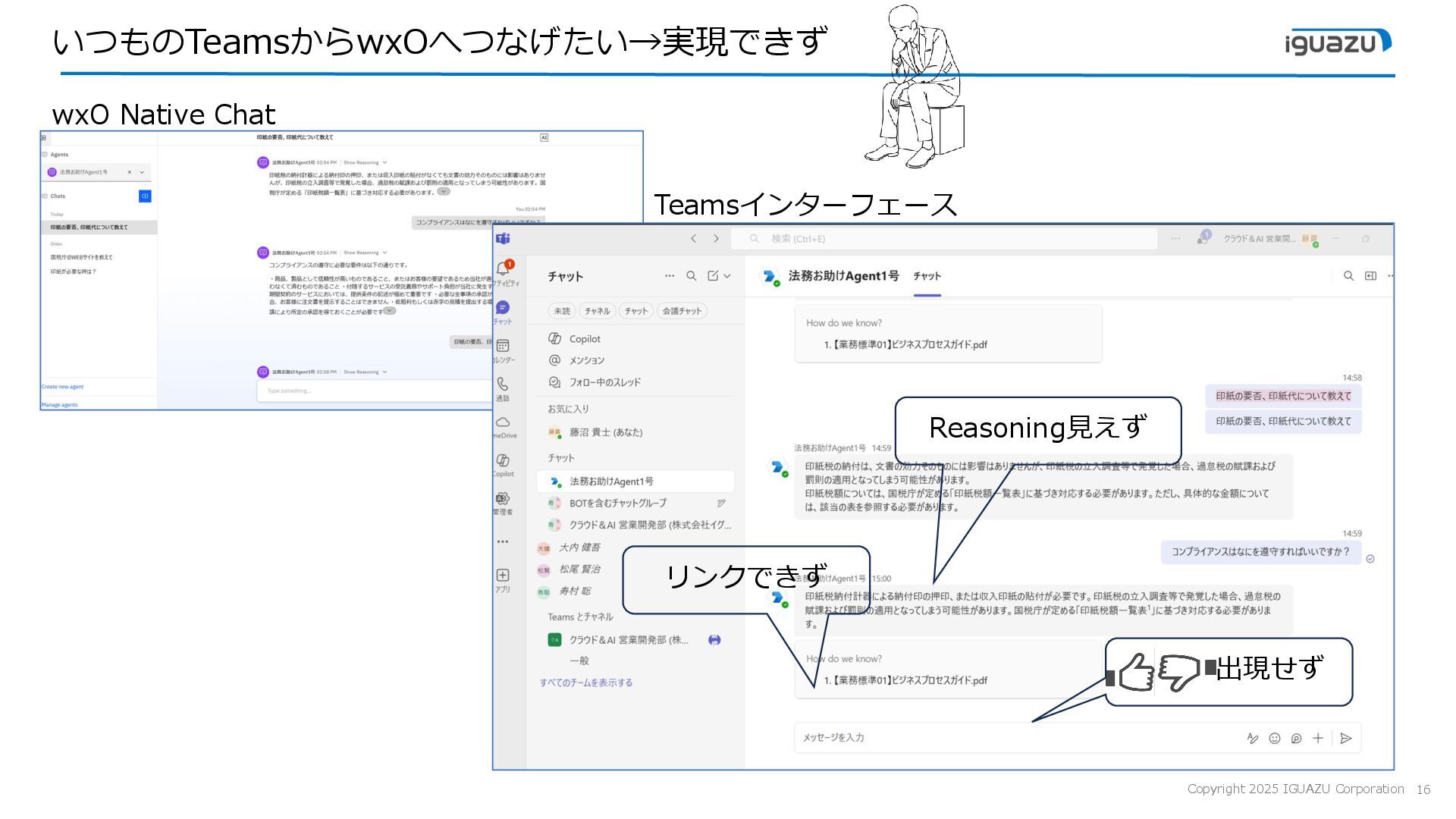The width and height of the screenshot is (1456, 819).
Task: Open 印紙が必要な時は？ chat
Action: (74, 271)
